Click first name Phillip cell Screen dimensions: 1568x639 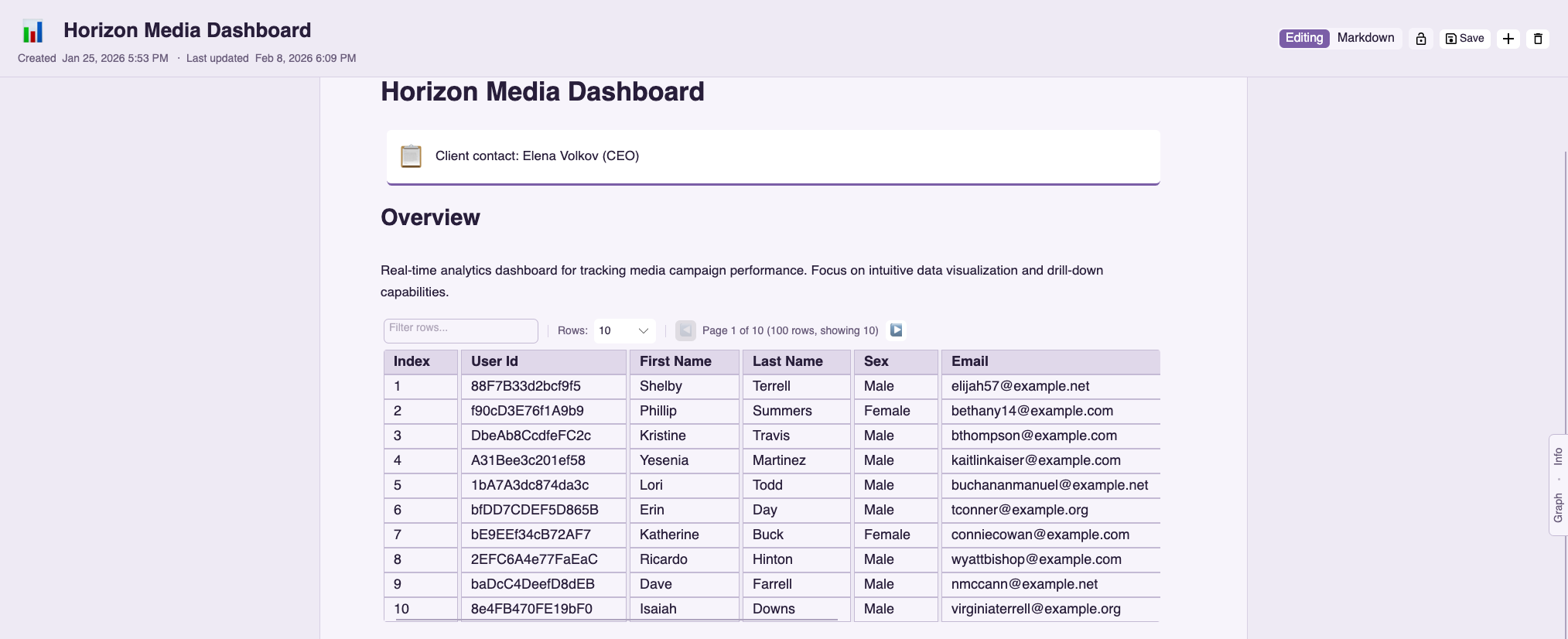tap(685, 411)
